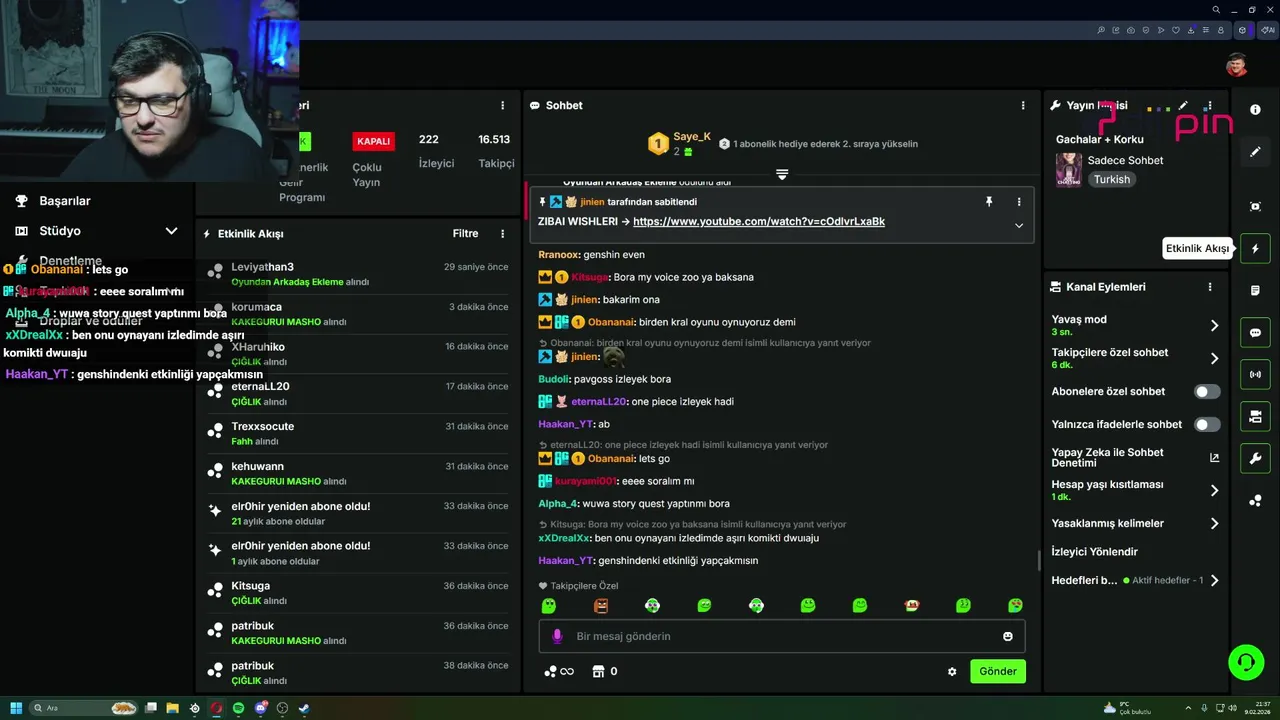
Task: Open the ZIBAI WISHLERI YouTube link
Action: [x=759, y=221]
